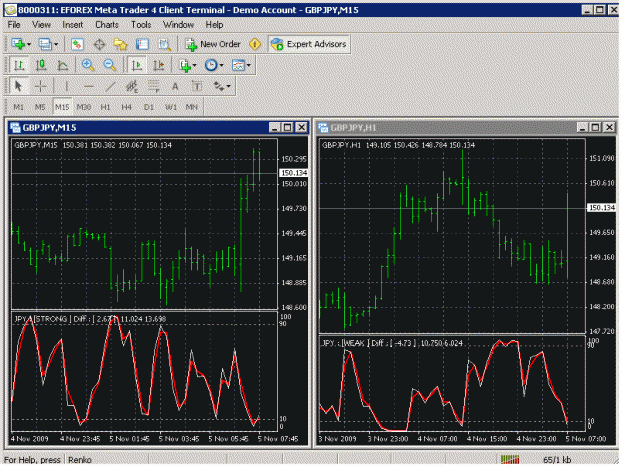Select the Crosshair tool in drawing toolbar
Screen dimensions: 625x470
point(40,86)
